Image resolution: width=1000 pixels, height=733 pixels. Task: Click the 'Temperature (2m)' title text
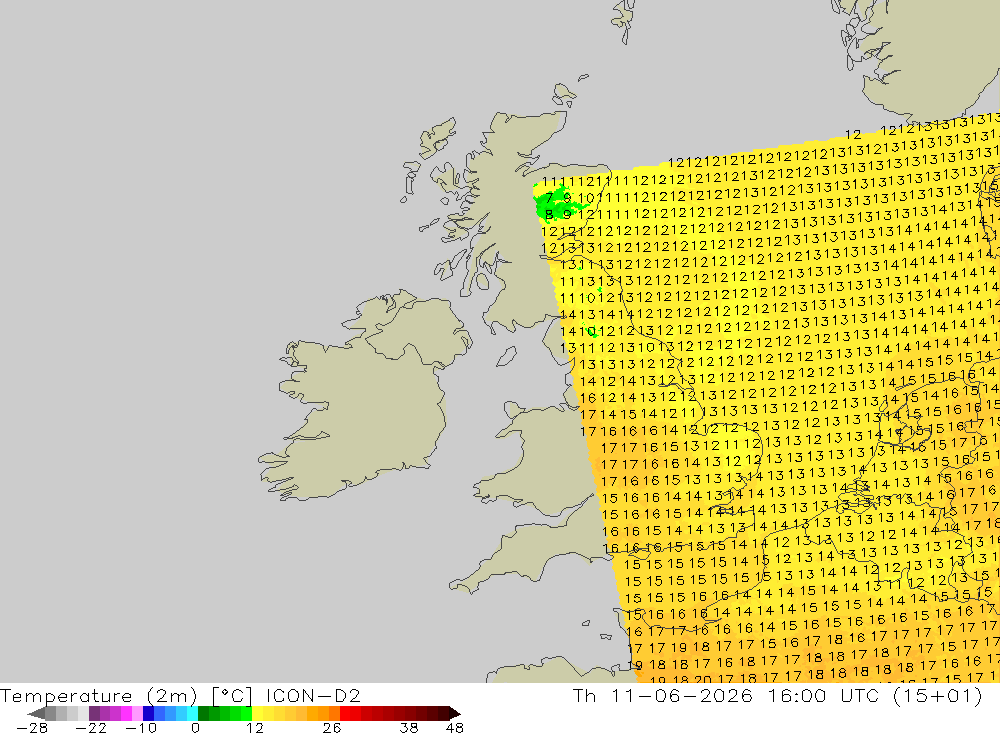[98, 695]
